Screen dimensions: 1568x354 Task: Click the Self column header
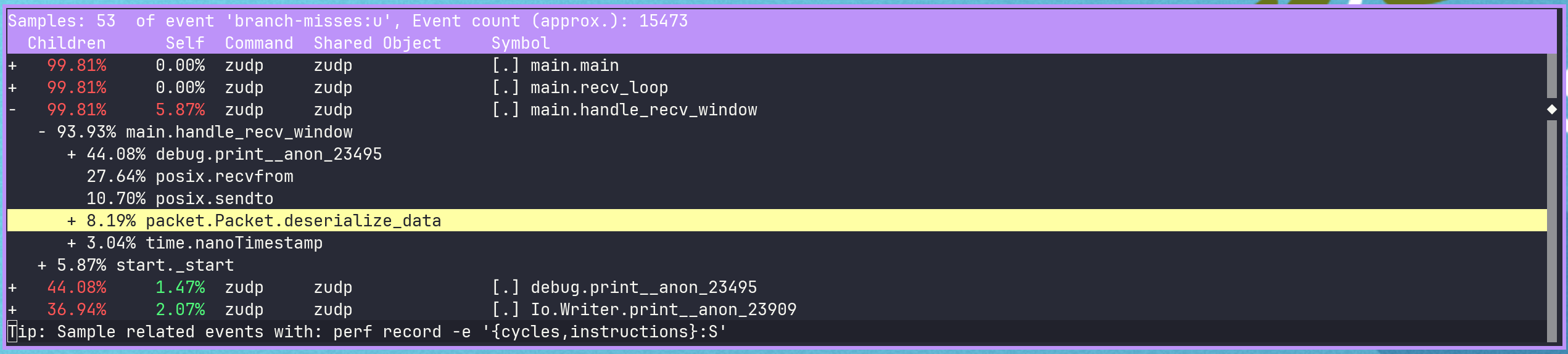point(184,43)
